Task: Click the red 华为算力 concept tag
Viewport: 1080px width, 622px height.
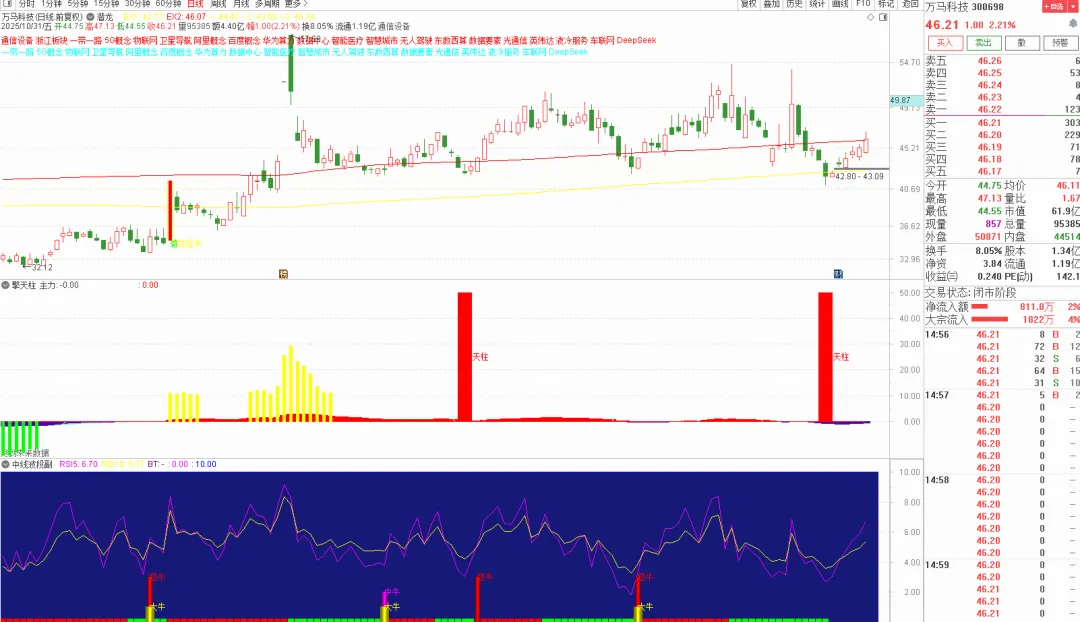Action: pos(278,41)
